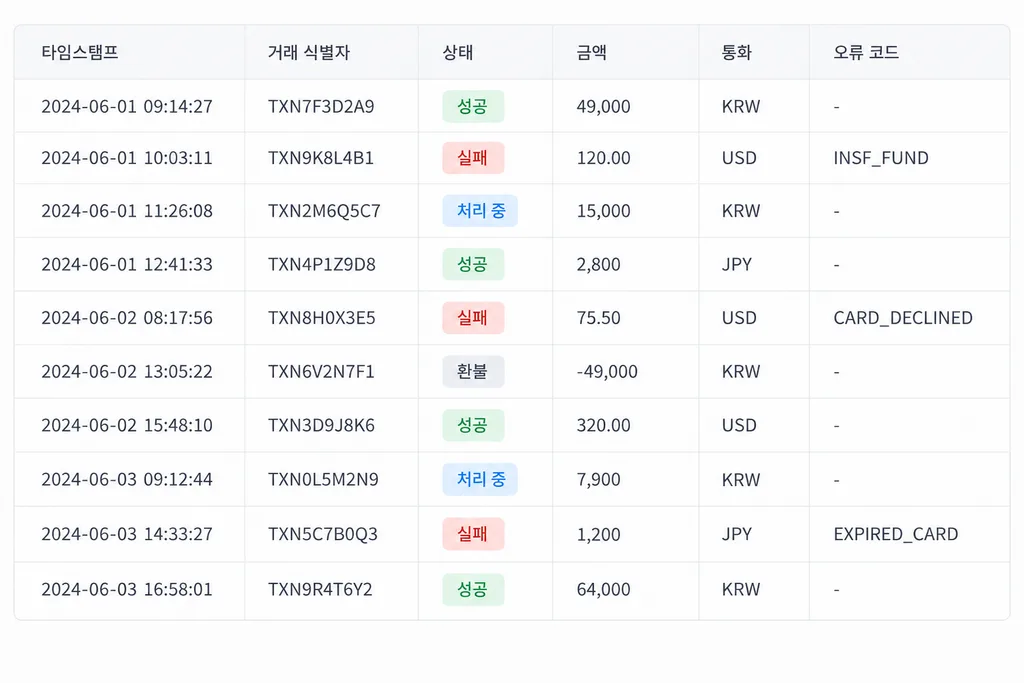Click 성공 badge in TXN3D9J8K6 row
This screenshot has width=1024, height=683.
473,425
